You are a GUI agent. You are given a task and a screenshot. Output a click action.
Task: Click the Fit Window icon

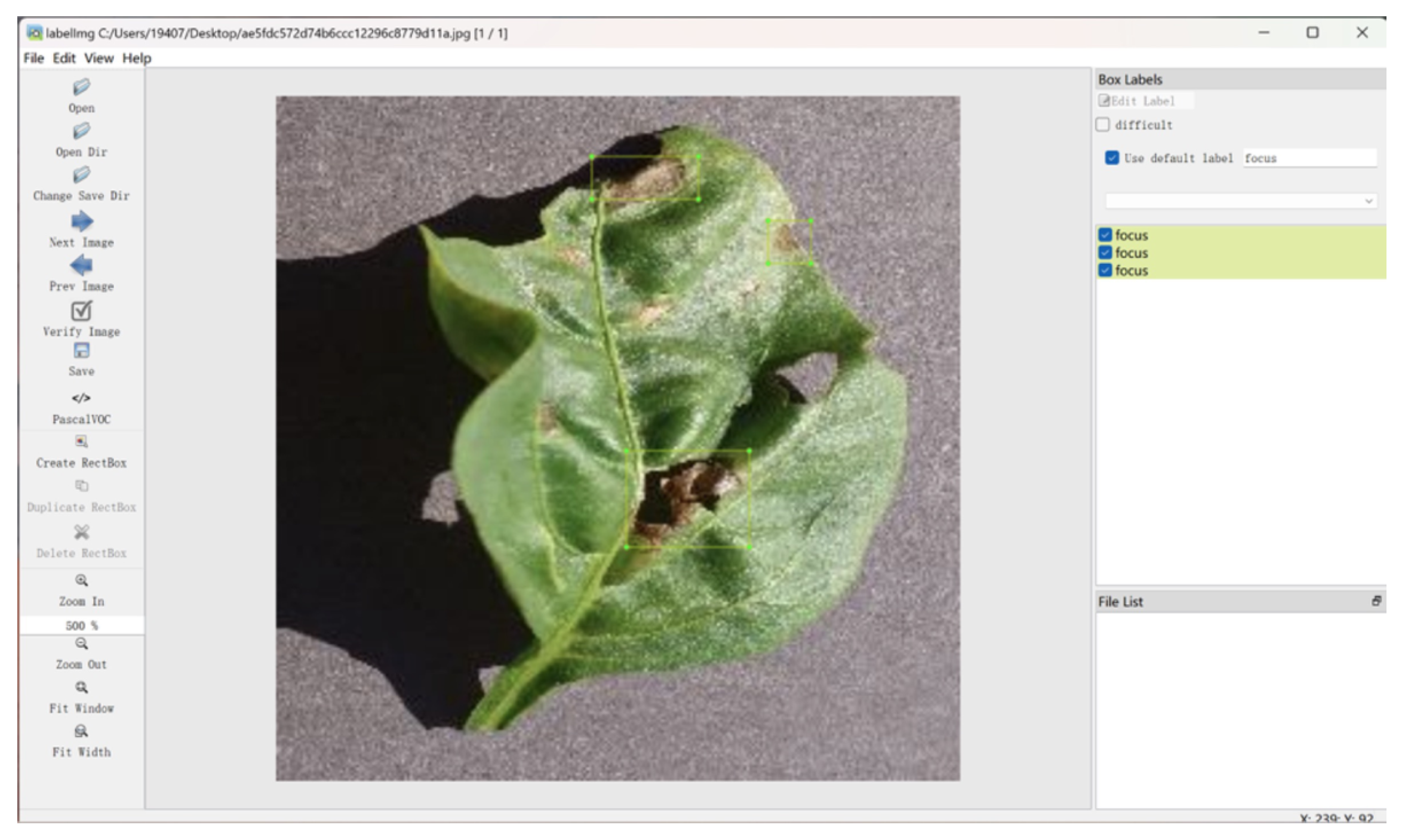pos(81,688)
